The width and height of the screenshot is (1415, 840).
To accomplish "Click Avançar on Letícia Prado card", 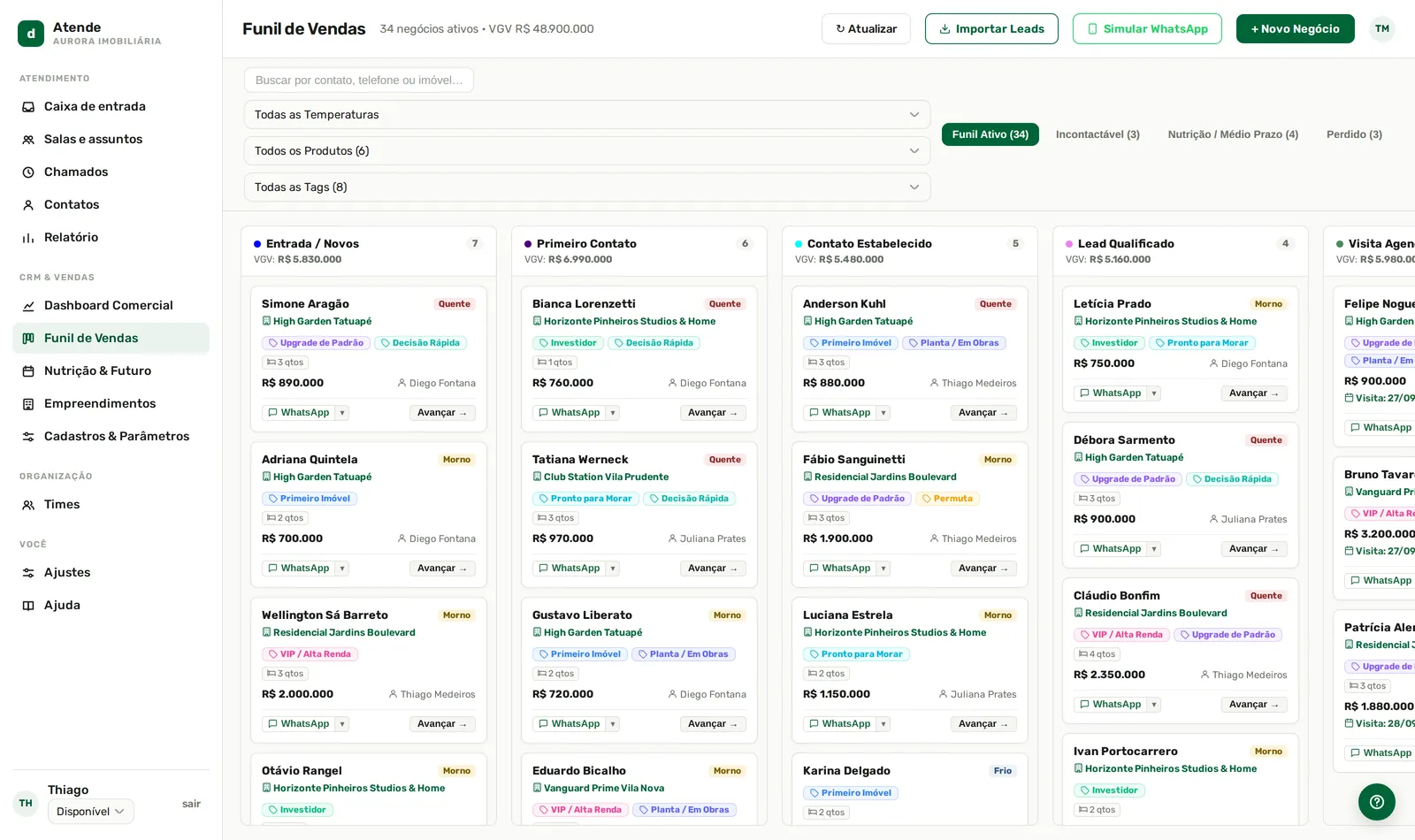I will 1254,393.
